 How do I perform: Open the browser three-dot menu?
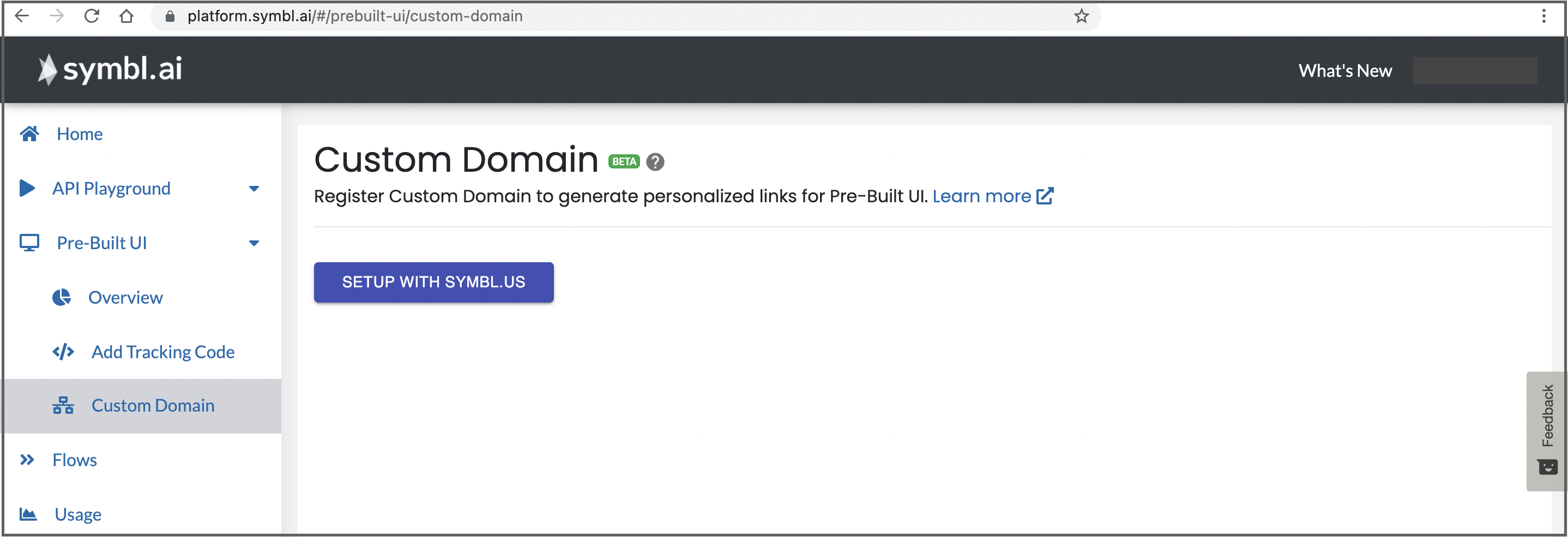coord(1543,16)
